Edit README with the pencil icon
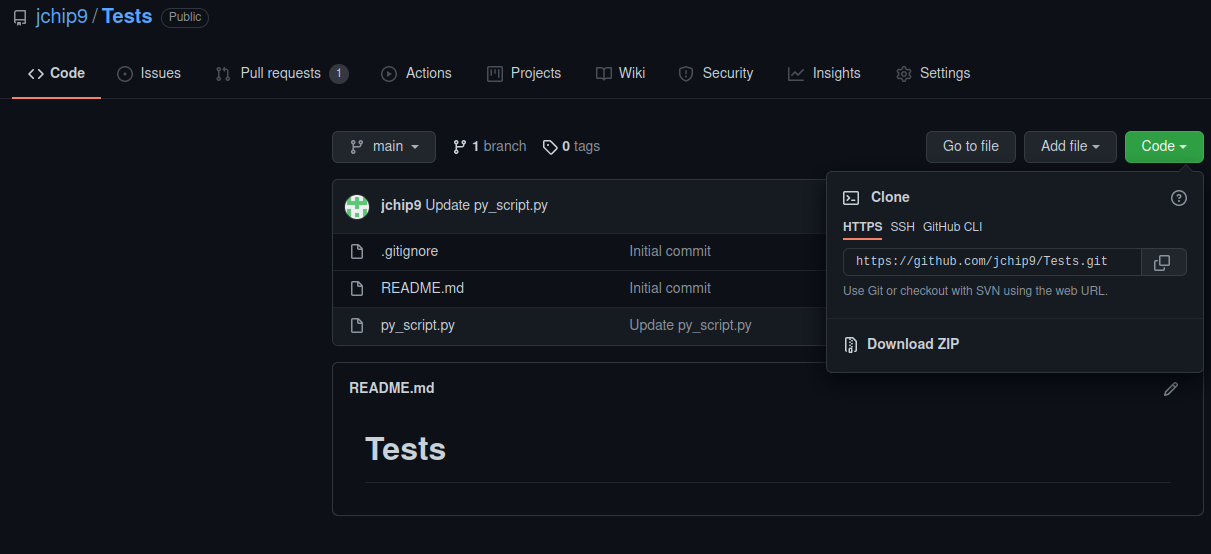 pyautogui.click(x=1171, y=389)
